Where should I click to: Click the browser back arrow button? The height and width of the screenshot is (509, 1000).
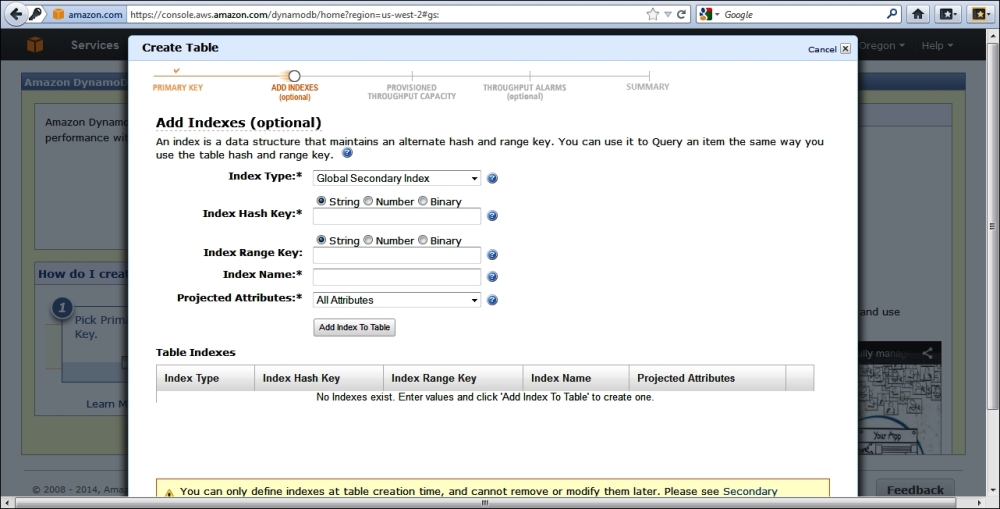[16, 14]
